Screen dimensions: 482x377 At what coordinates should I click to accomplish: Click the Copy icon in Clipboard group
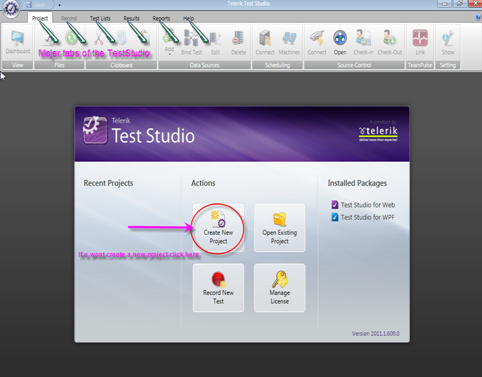[x=121, y=38]
